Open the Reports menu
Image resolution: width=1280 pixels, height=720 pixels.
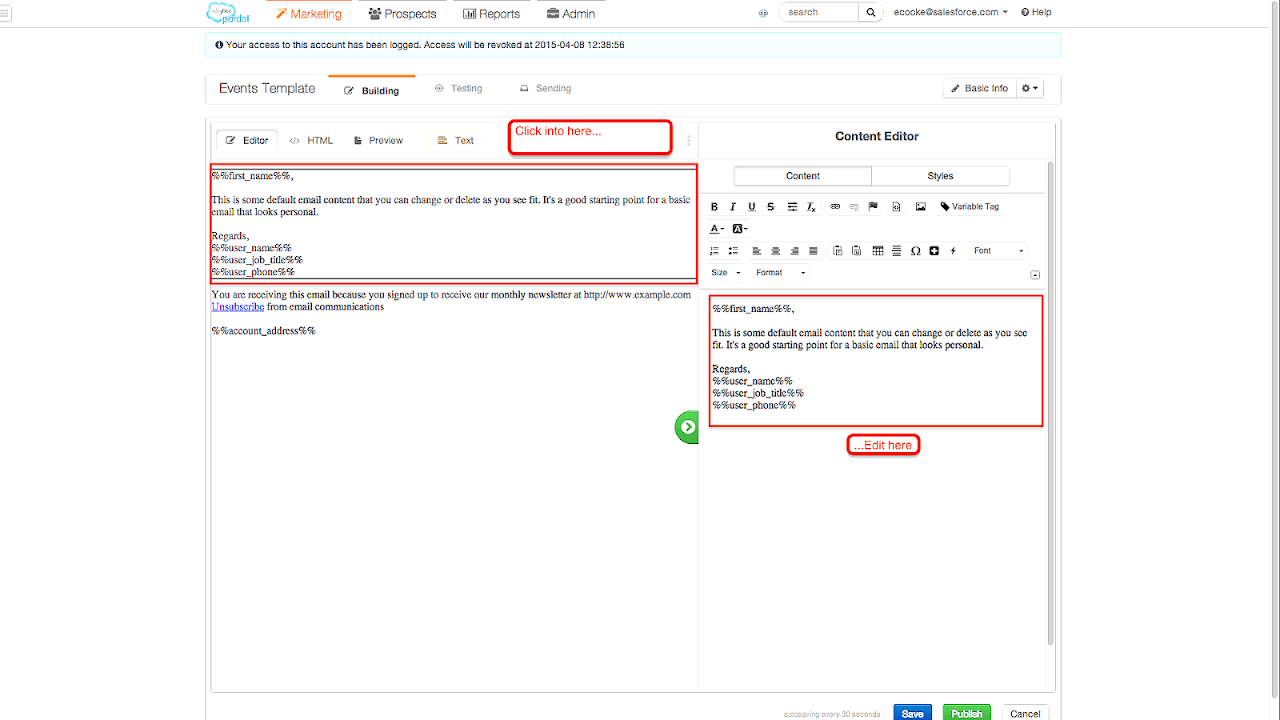(x=491, y=14)
